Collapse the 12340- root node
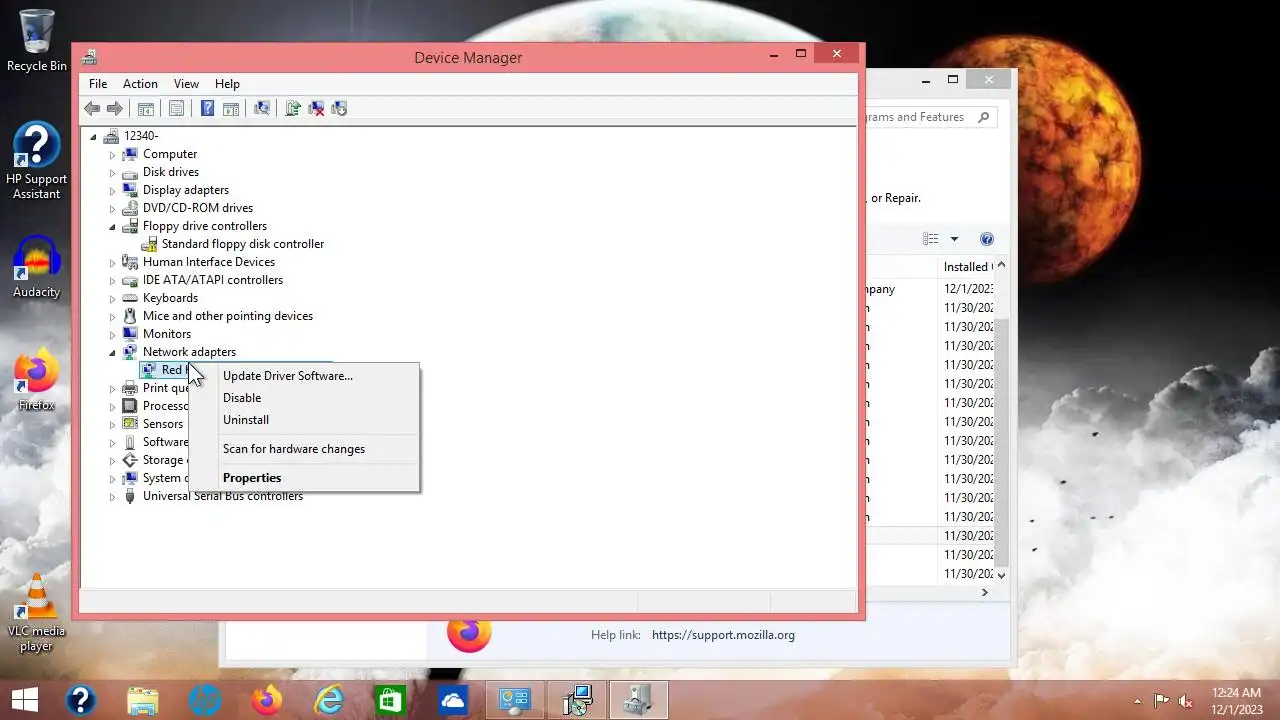The image size is (1280, 720). [93, 136]
